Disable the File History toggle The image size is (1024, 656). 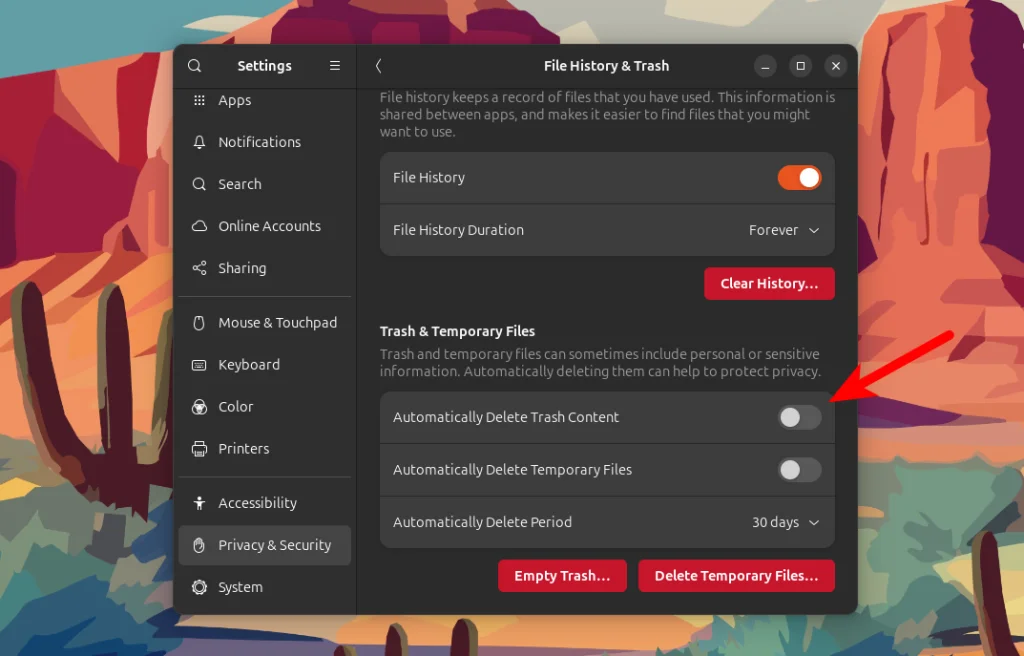click(x=798, y=177)
